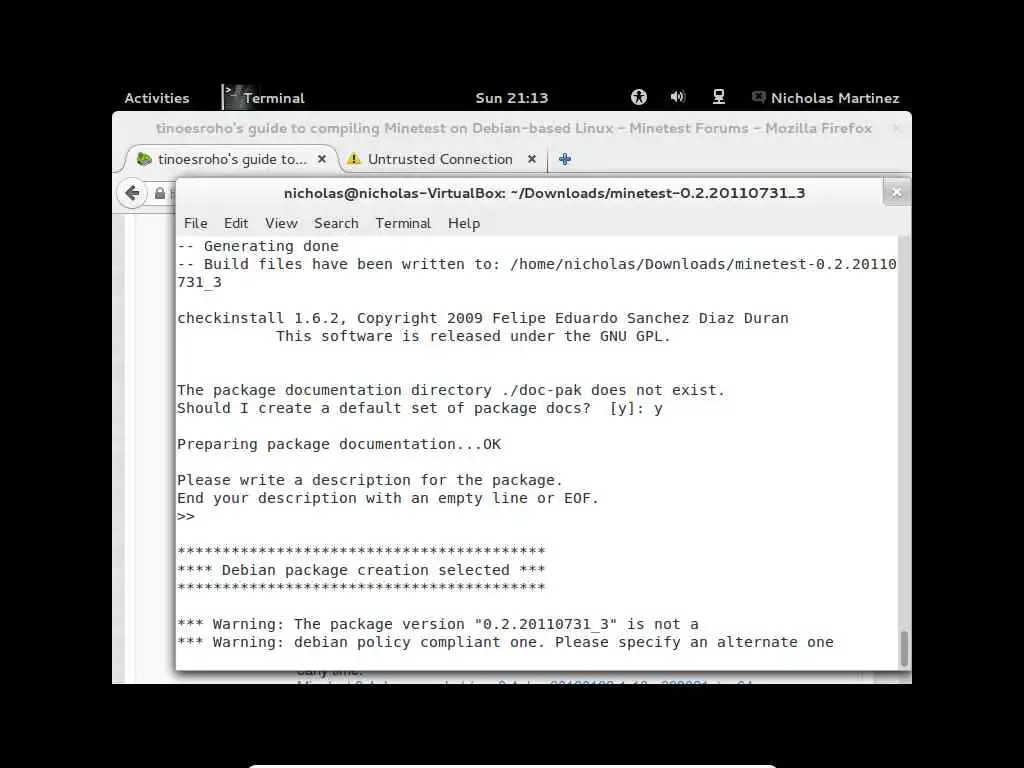Screen dimensions: 1024x768
Task: Click the chat status icon beside username
Action: pos(758,97)
